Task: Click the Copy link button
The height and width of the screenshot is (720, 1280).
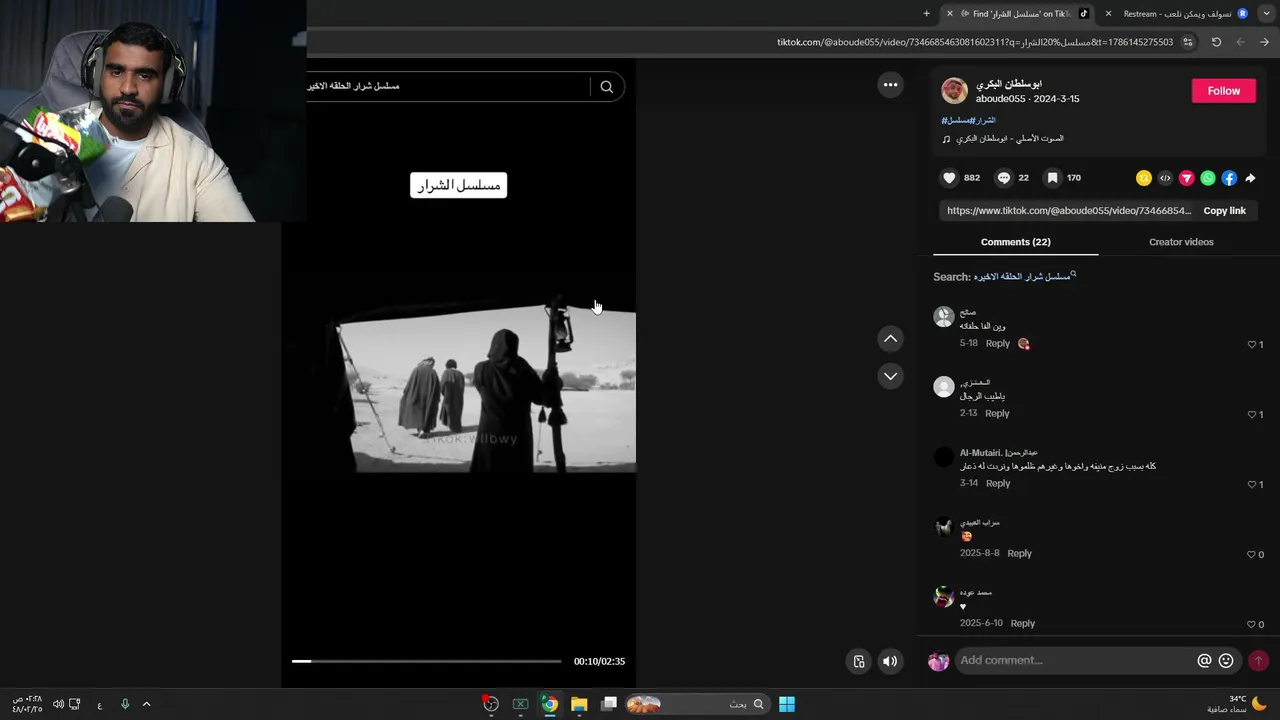Action: point(1224,211)
